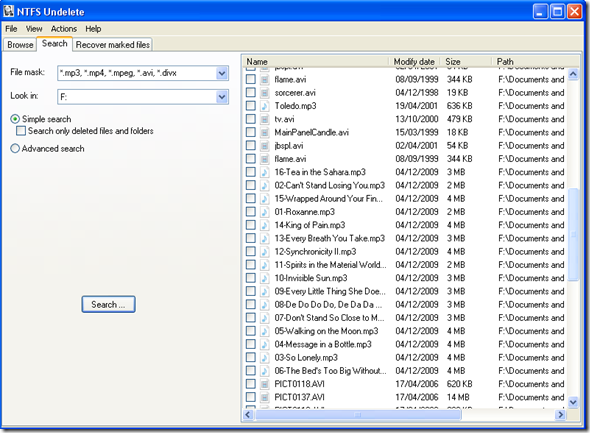Enable Search only deleted files and folders

pyautogui.click(x=21, y=131)
